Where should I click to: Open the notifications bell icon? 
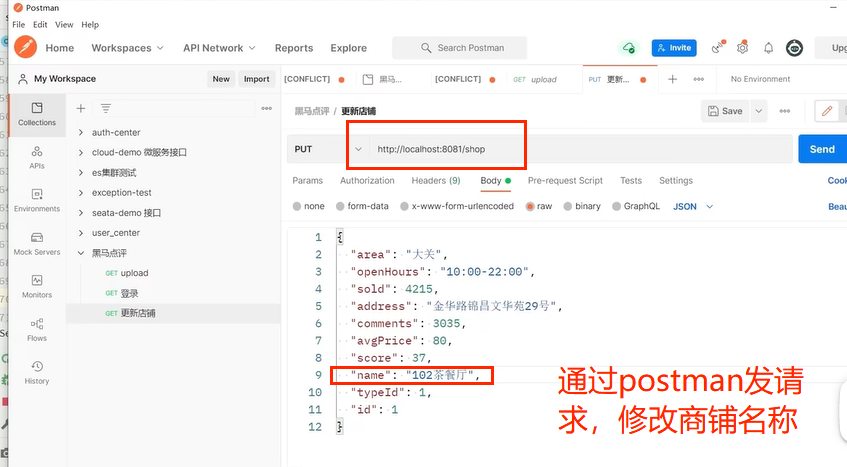(768, 48)
